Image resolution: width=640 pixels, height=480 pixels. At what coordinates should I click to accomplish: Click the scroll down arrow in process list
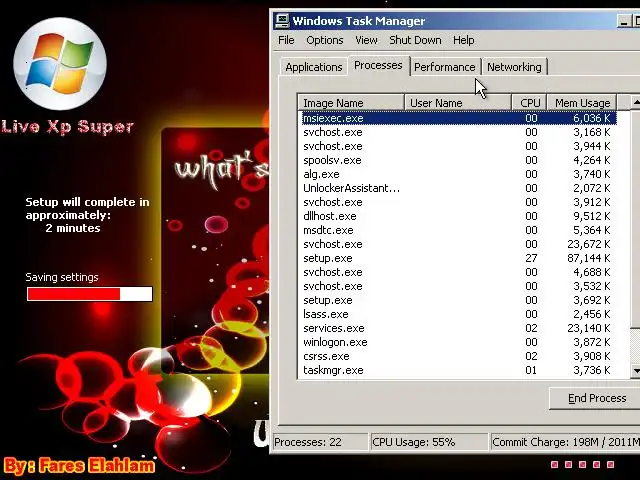(636, 371)
